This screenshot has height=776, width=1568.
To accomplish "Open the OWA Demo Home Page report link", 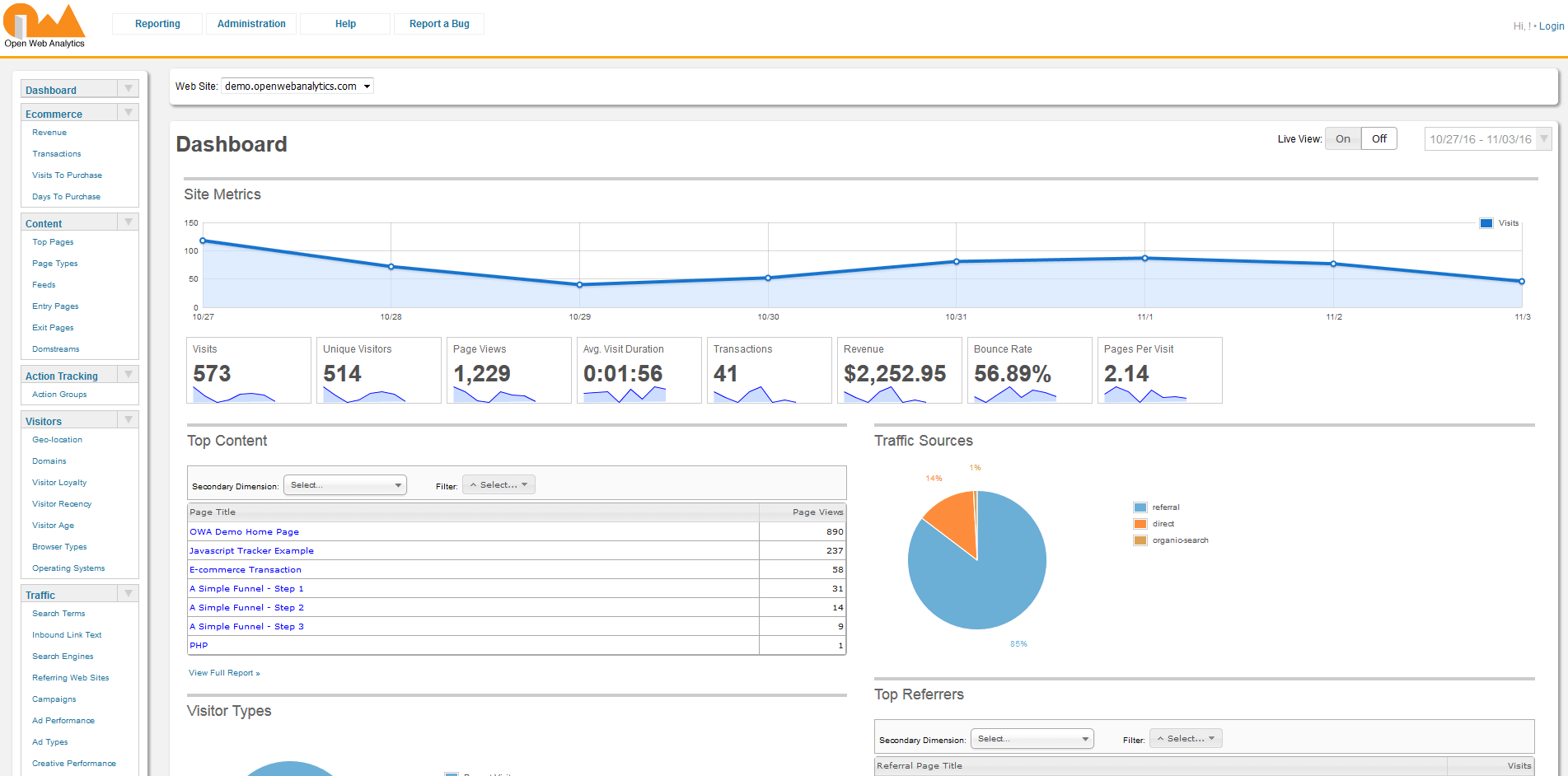I will coord(244,531).
